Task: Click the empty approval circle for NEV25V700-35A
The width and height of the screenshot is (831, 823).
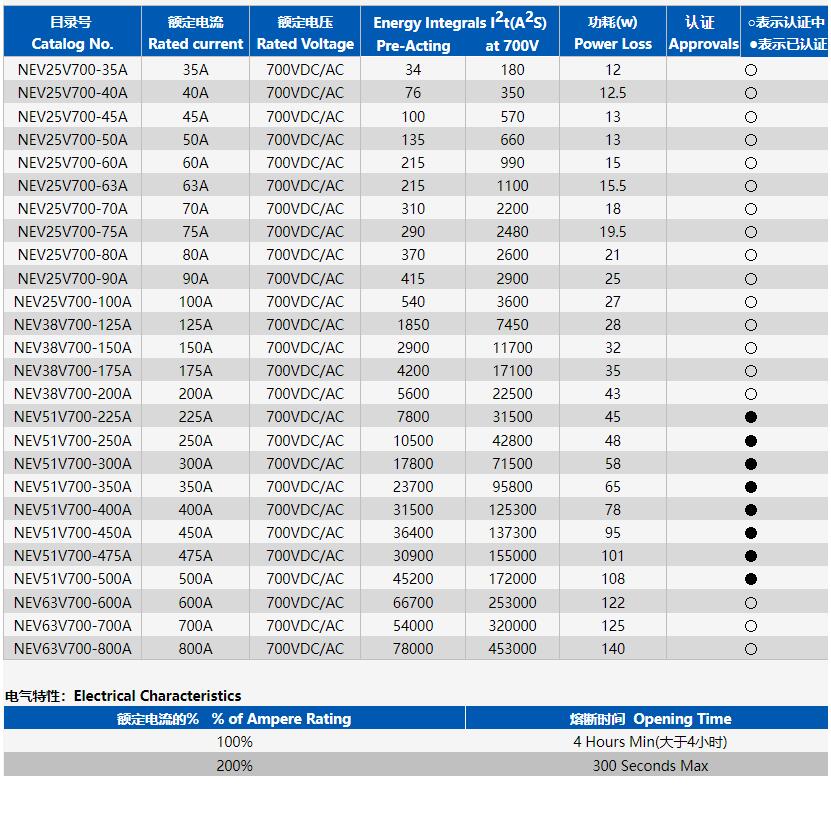Action: 751,70
